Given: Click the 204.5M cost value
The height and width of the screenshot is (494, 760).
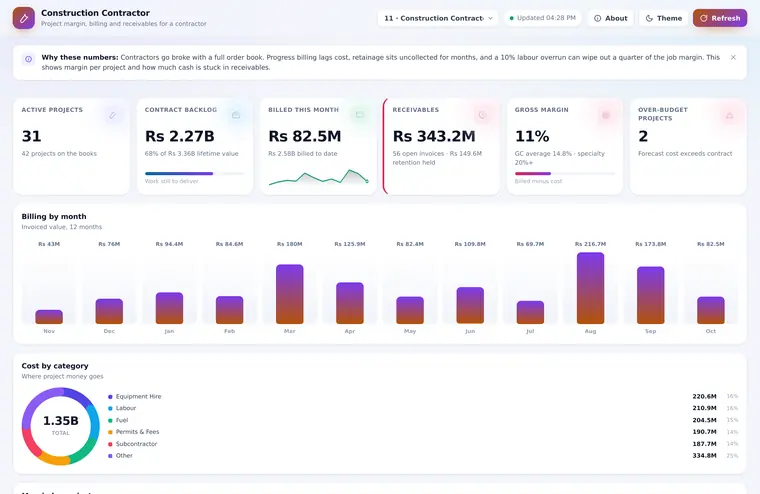Looking at the screenshot, I should click(x=704, y=420).
